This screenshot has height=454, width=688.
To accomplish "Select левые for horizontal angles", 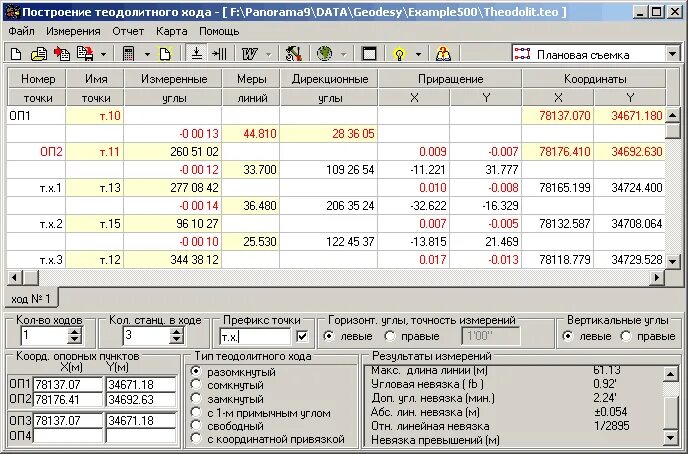I will [x=328, y=336].
